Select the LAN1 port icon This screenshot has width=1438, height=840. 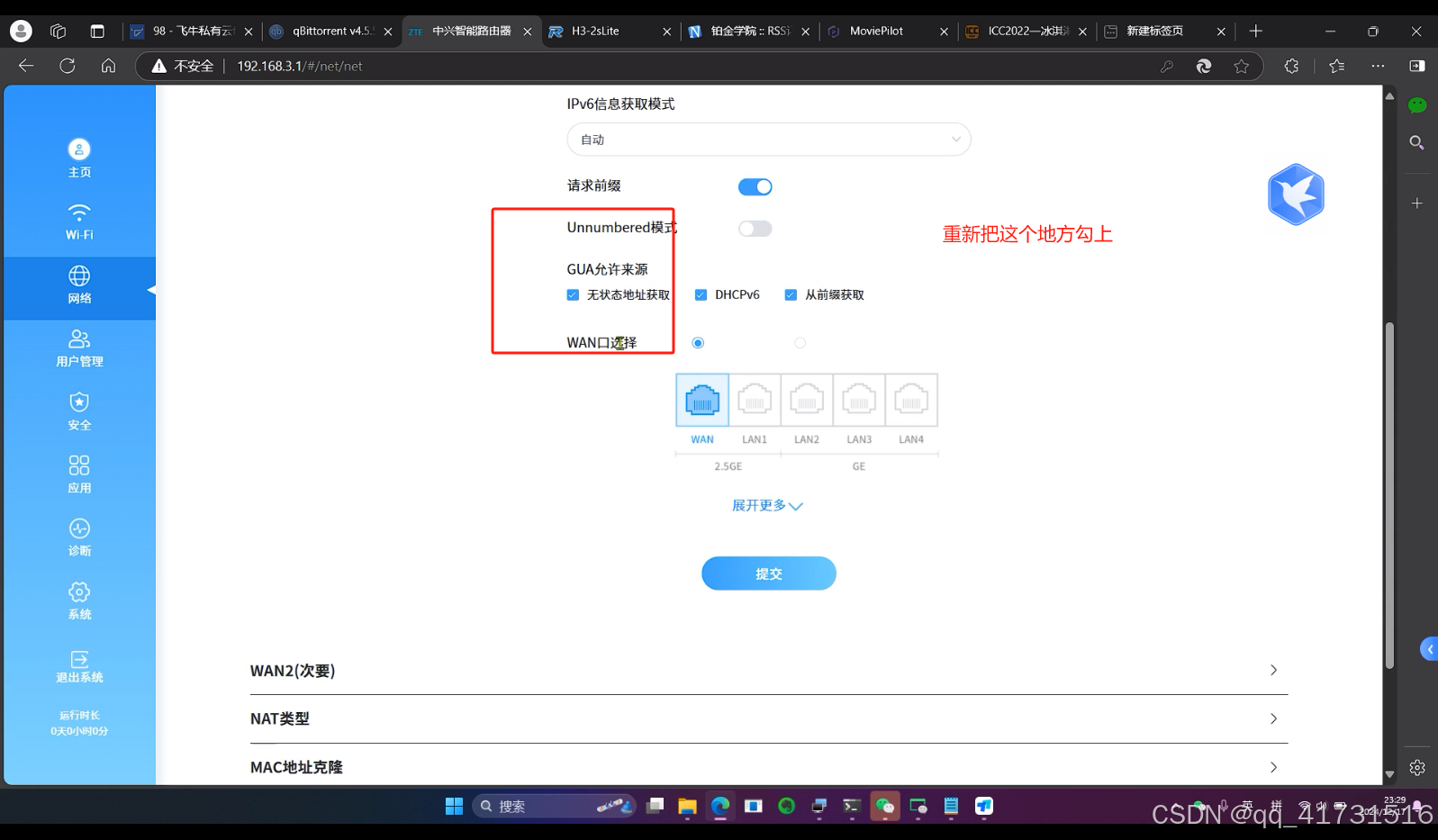755,400
